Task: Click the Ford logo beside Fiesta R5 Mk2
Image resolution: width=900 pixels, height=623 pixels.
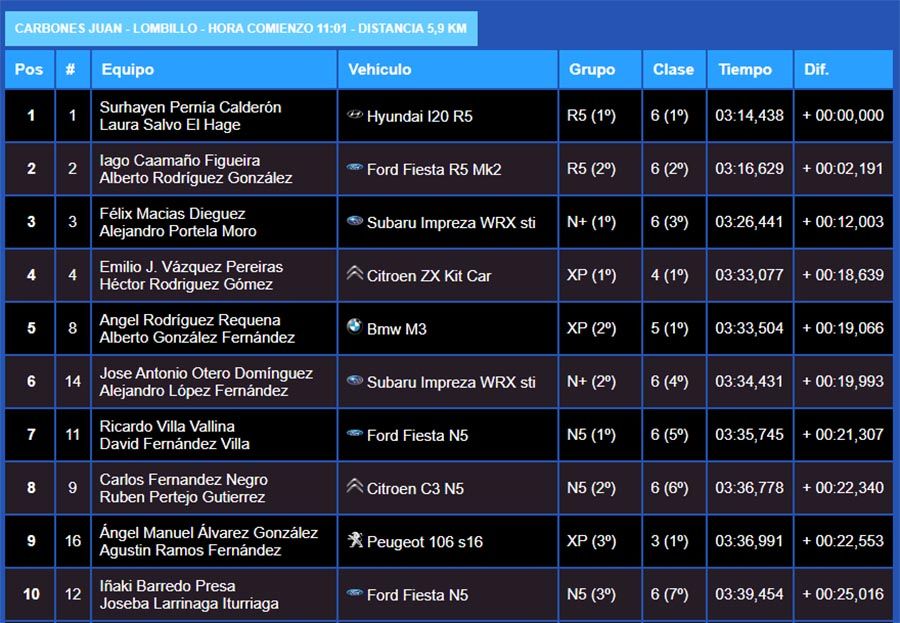Action: 354,168
